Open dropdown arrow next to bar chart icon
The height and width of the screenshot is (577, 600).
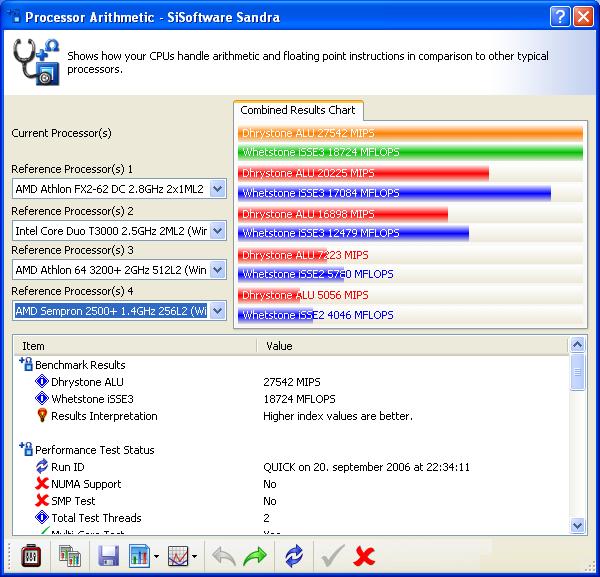(x=156, y=556)
